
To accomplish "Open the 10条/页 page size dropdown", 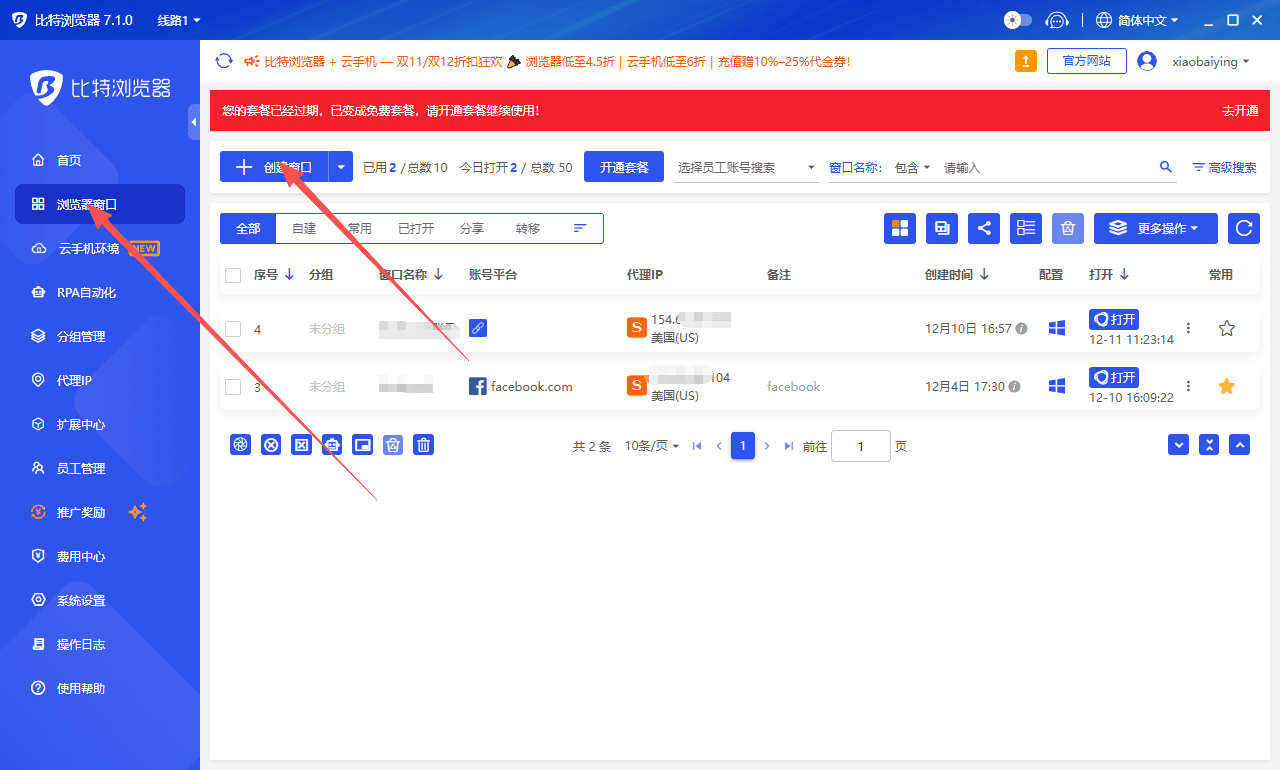I will (x=652, y=446).
